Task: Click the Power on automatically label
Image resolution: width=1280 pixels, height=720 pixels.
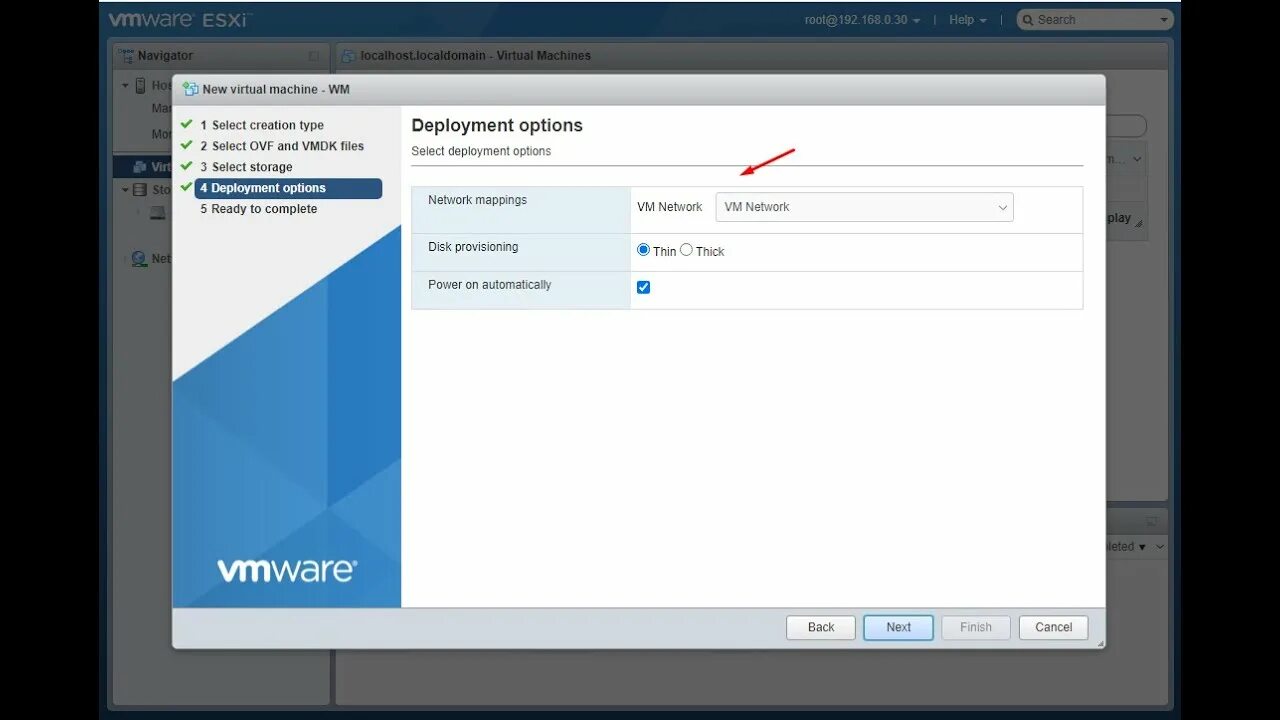Action: pos(489,285)
